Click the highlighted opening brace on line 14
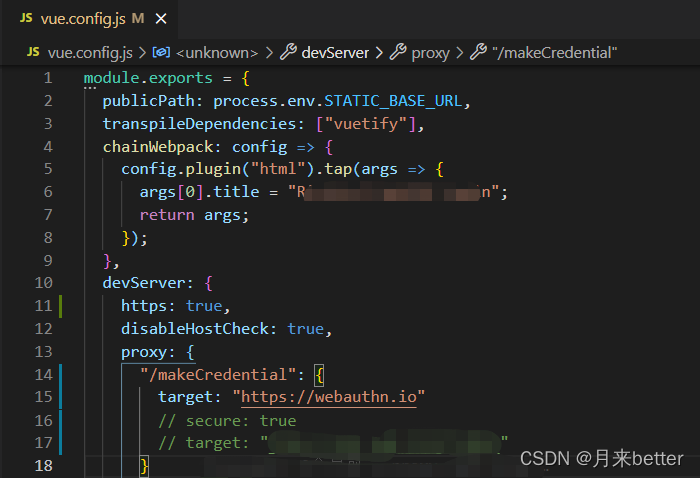Image resolution: width=700 pixels, height=478 pixels. click(319, 375)
